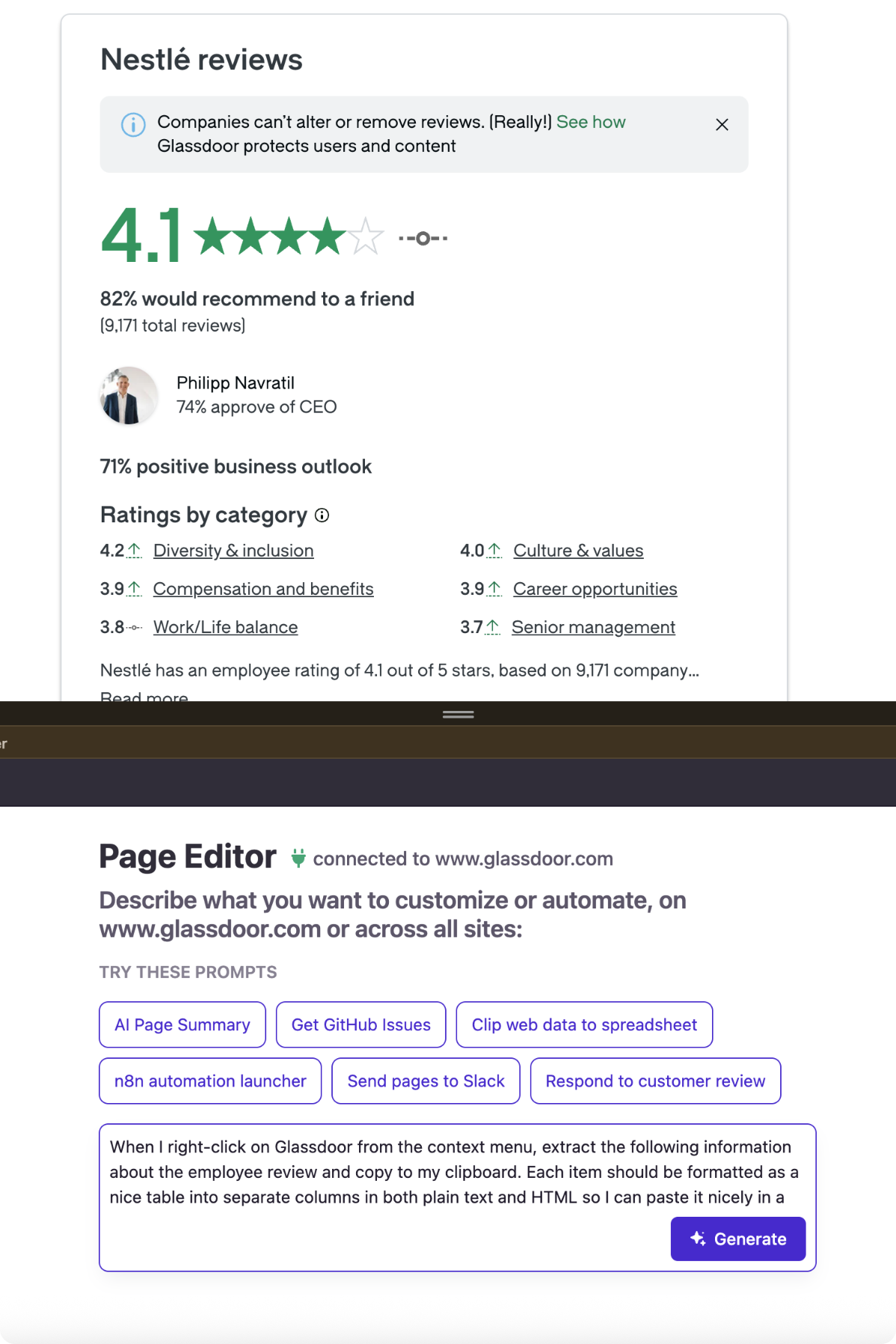896x1344 pixels.
Task: Pick the Clip web data to spreadsheet prompt
Action: point(584,1024)
